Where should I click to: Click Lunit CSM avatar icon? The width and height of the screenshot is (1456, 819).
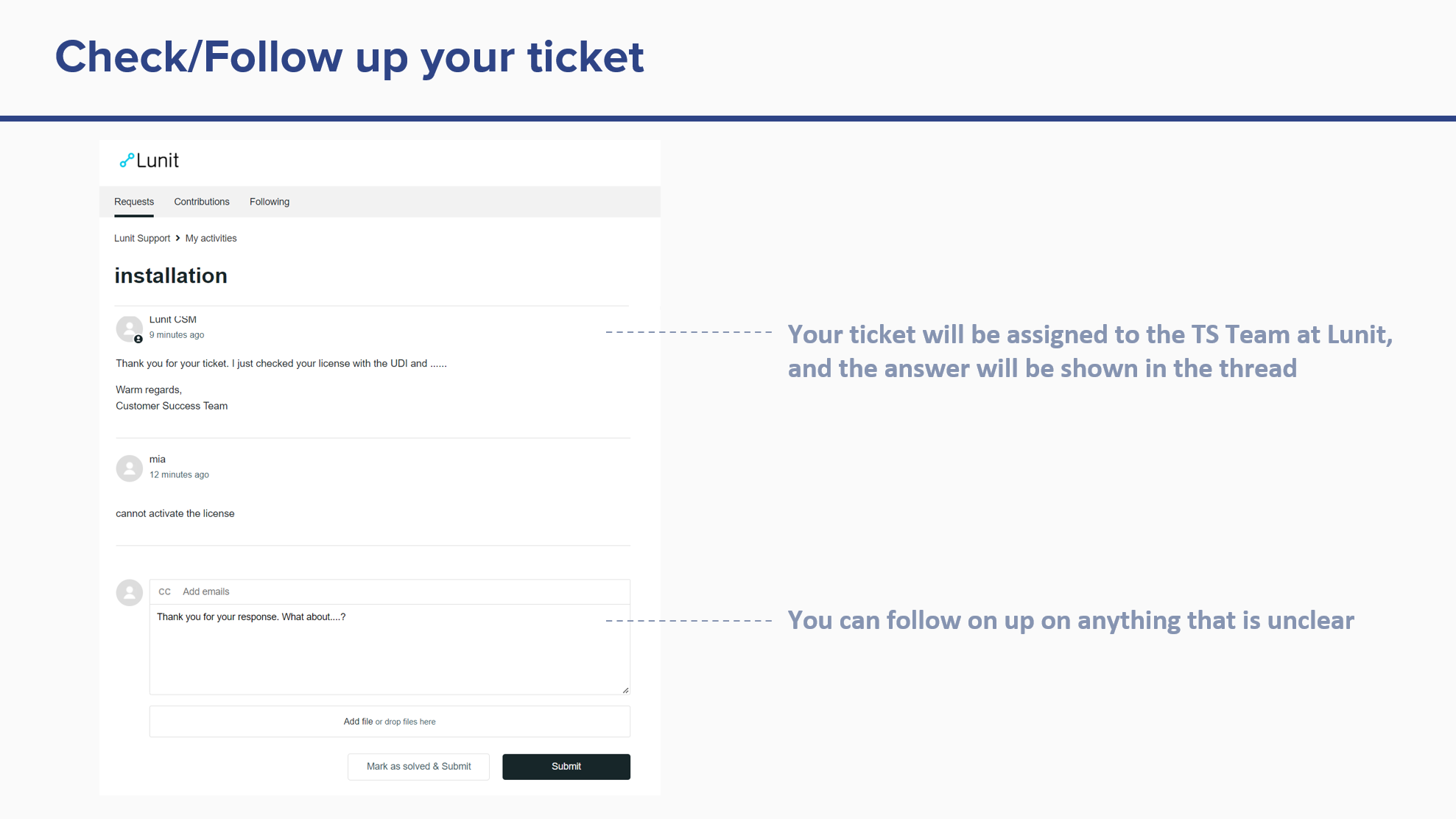coord(129,328)
